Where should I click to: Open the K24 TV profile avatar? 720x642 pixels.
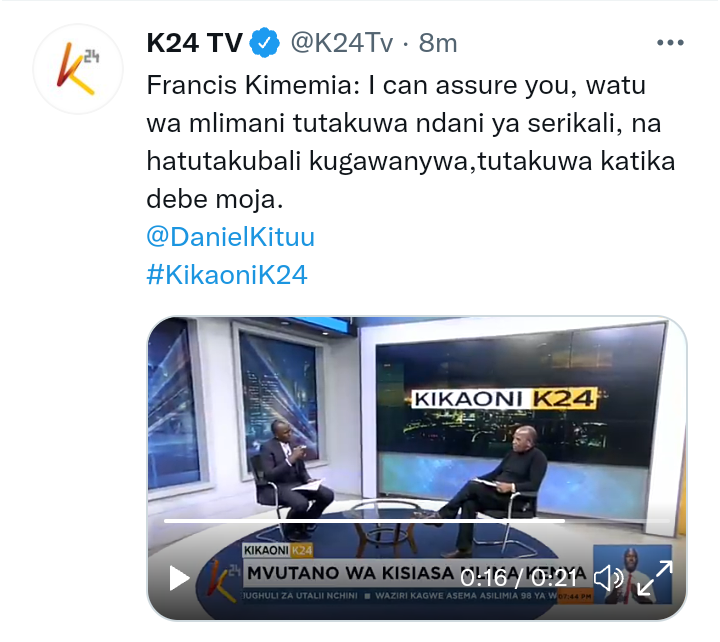[78, 69]
